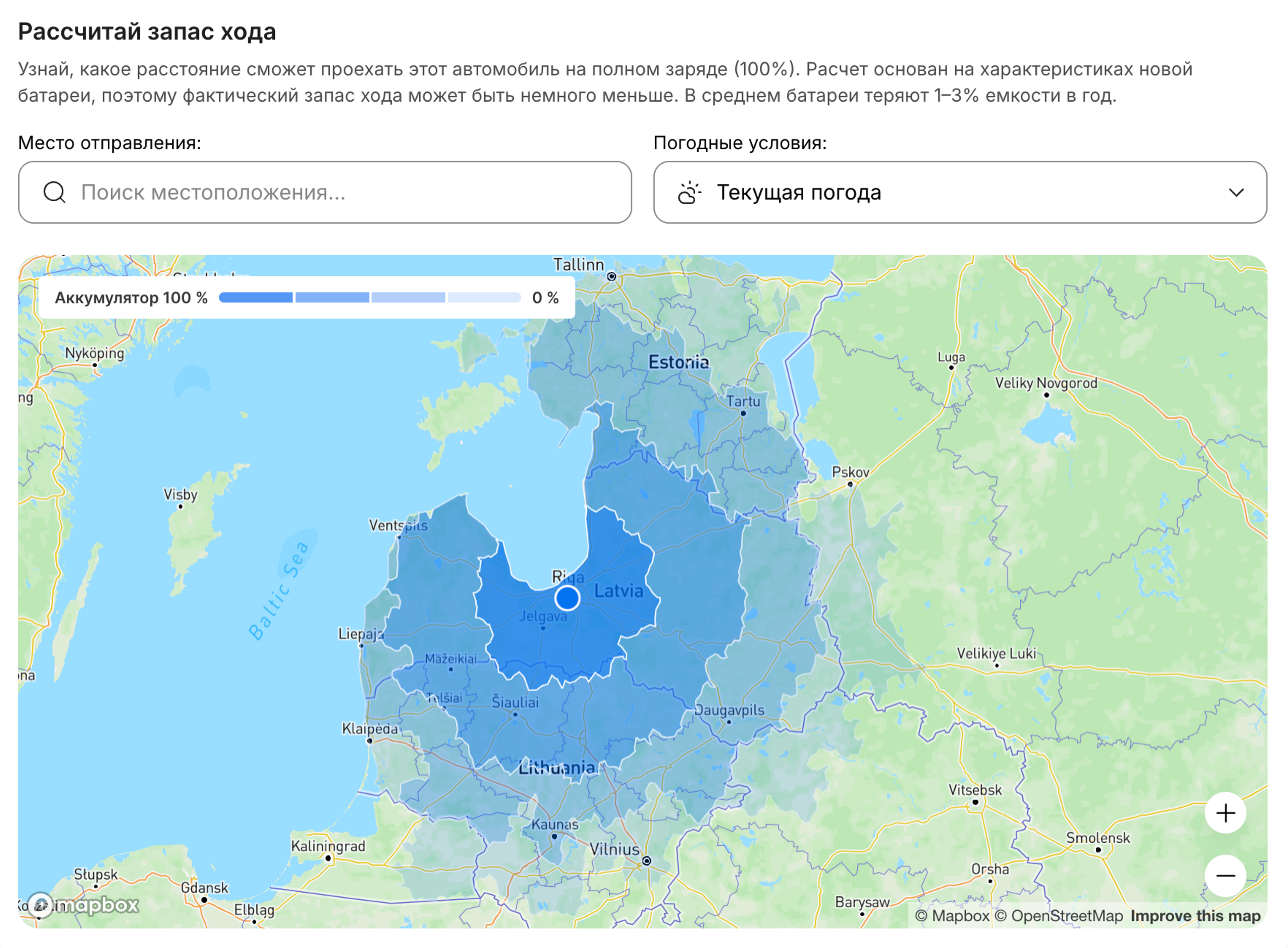Viewport: 1288px width, 948px height.
Task: Click the 'Vilnius' city label
Action: (x=614, y=849)
